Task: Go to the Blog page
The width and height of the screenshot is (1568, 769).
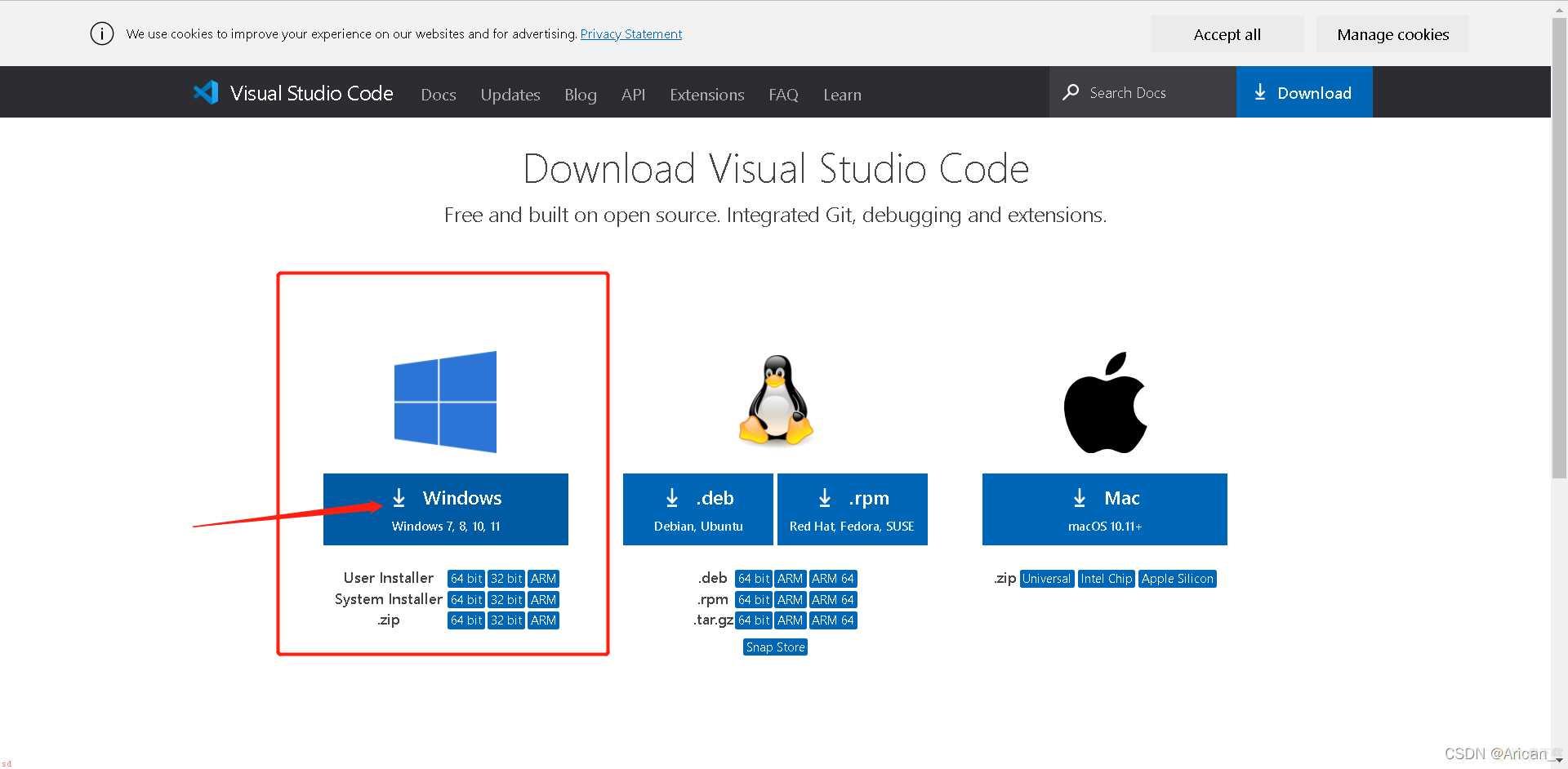Action: tap(581, 95)
